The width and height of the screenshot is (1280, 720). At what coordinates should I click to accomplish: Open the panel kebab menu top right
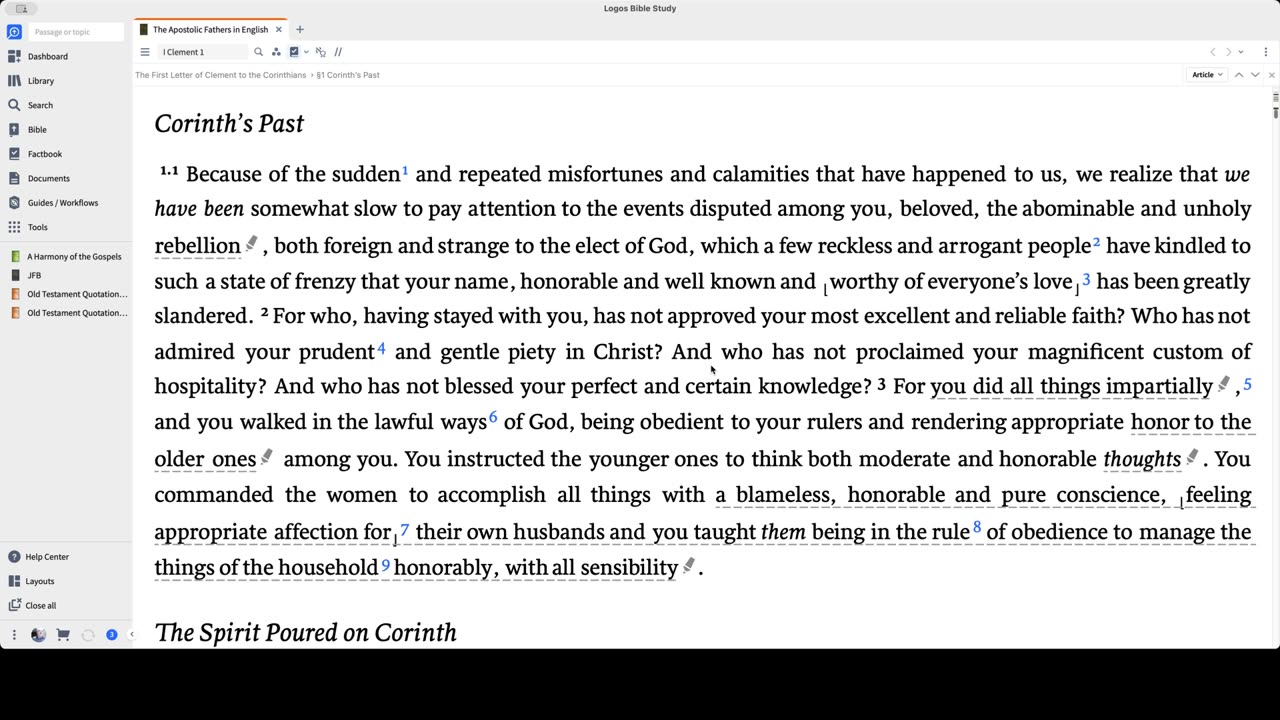coord(1266,52)
